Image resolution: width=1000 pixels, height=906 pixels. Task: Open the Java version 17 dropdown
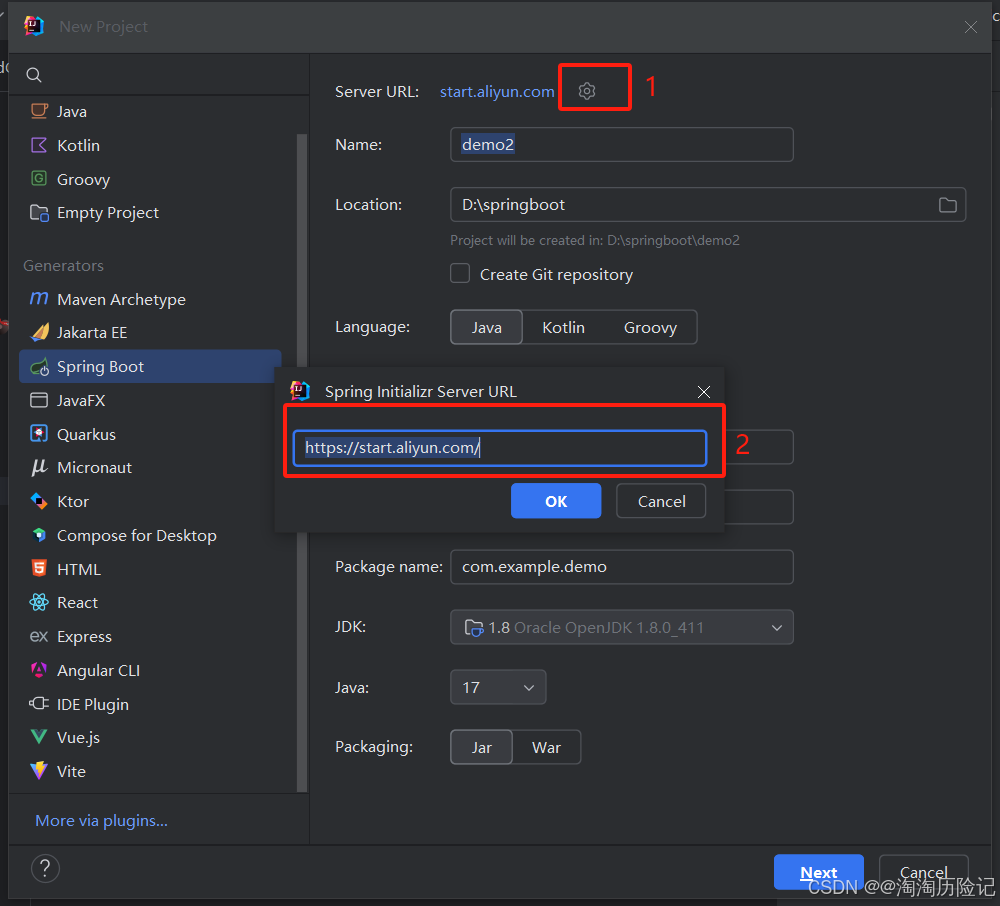click(498, 687)
